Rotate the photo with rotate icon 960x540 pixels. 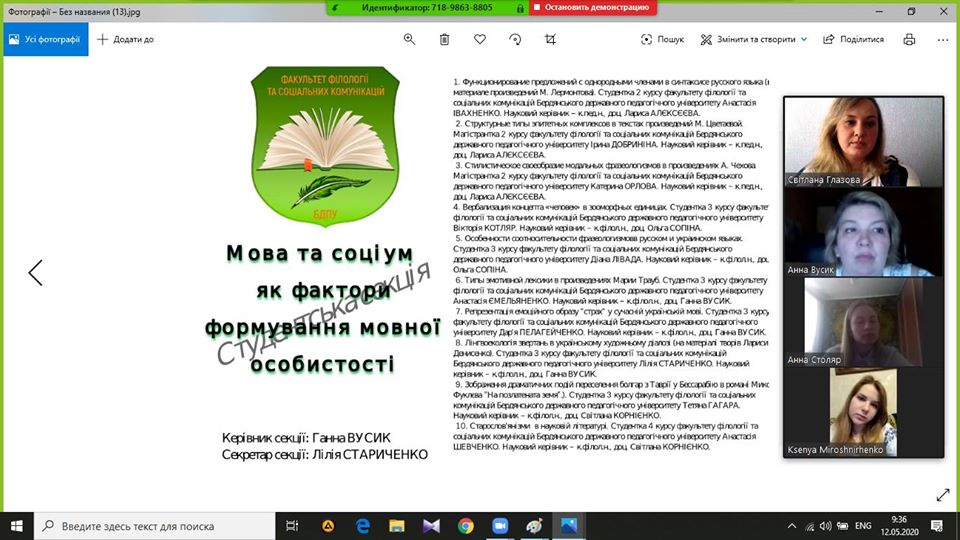click(516, 39)
